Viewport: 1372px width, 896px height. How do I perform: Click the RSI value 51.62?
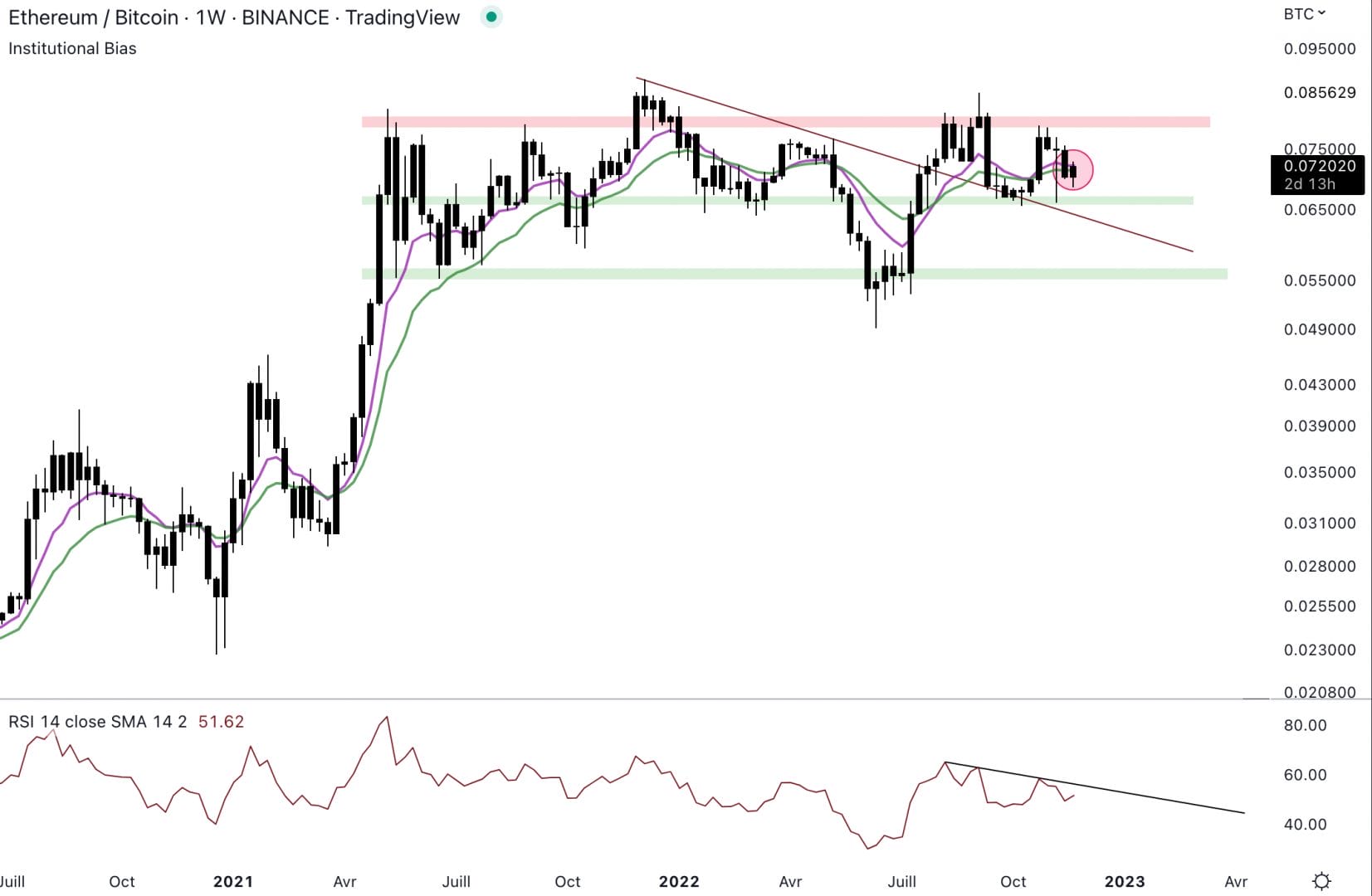221,722
